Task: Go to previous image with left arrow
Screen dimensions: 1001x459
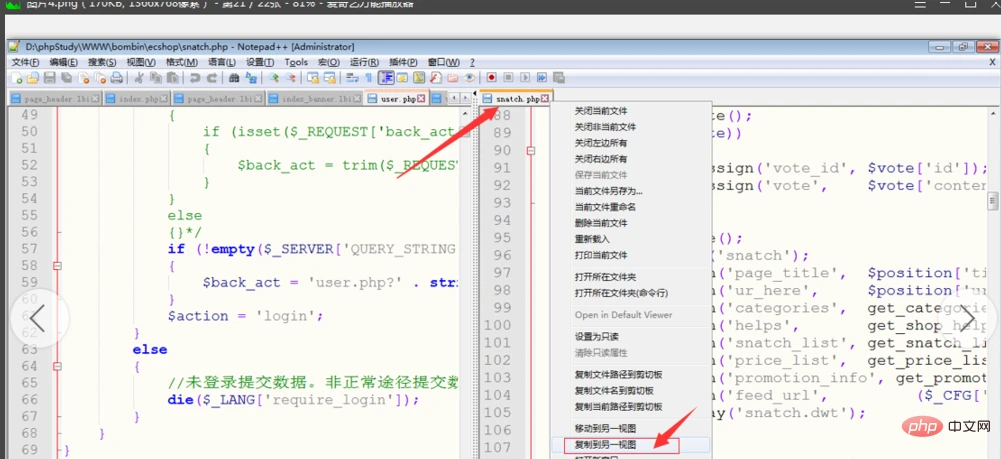Action: tap(39, 318)
